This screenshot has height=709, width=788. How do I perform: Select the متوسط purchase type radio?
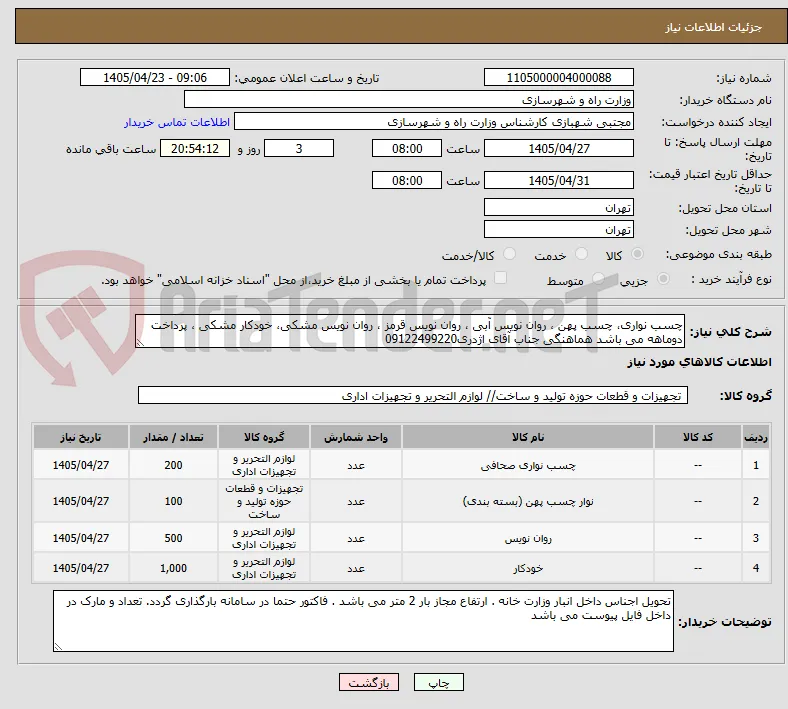(x=598, y=279)
